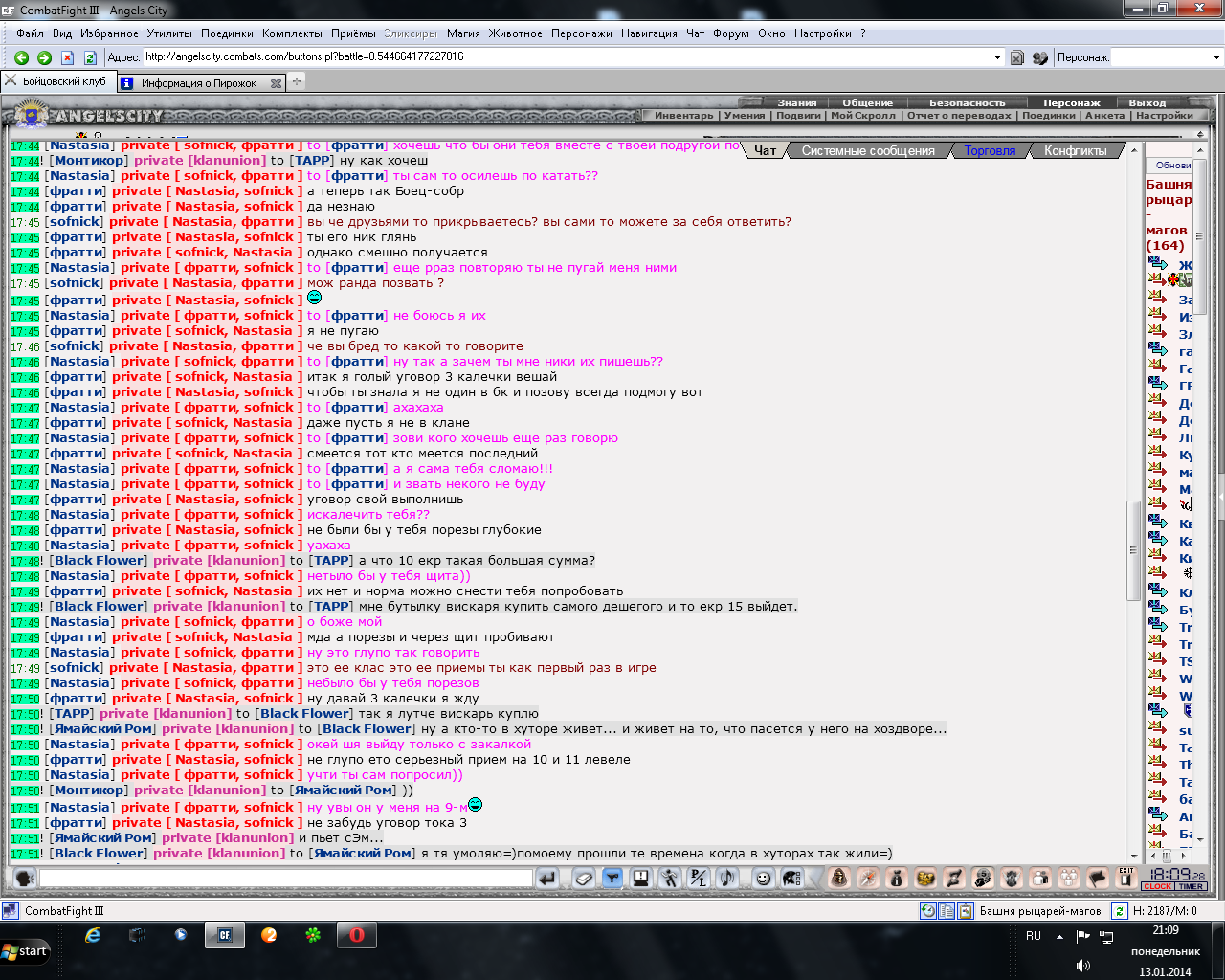Click the status bar clock icon
This screenshot has height=980, width=1225.
[928, 911]
